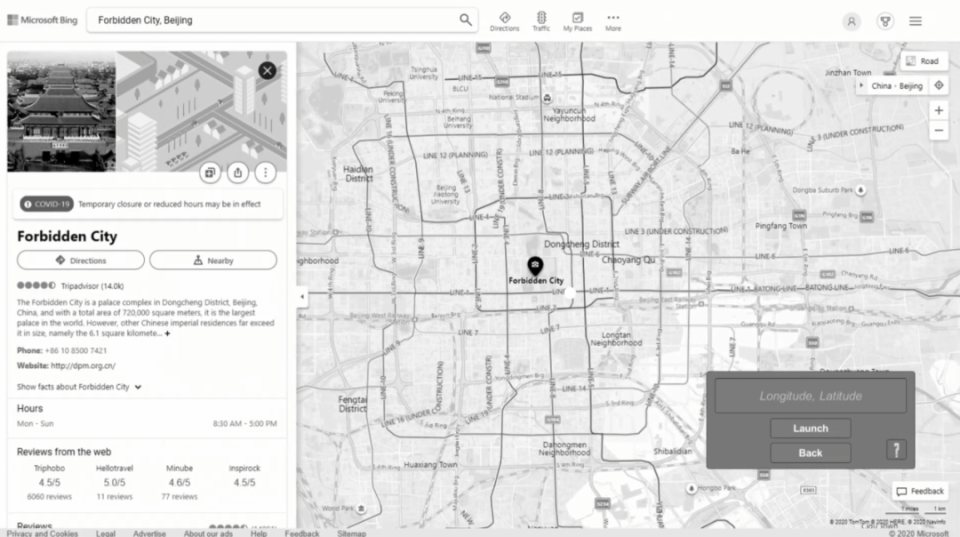
Task: Click the Back button in the overlay
Action: tap(811, 453)
